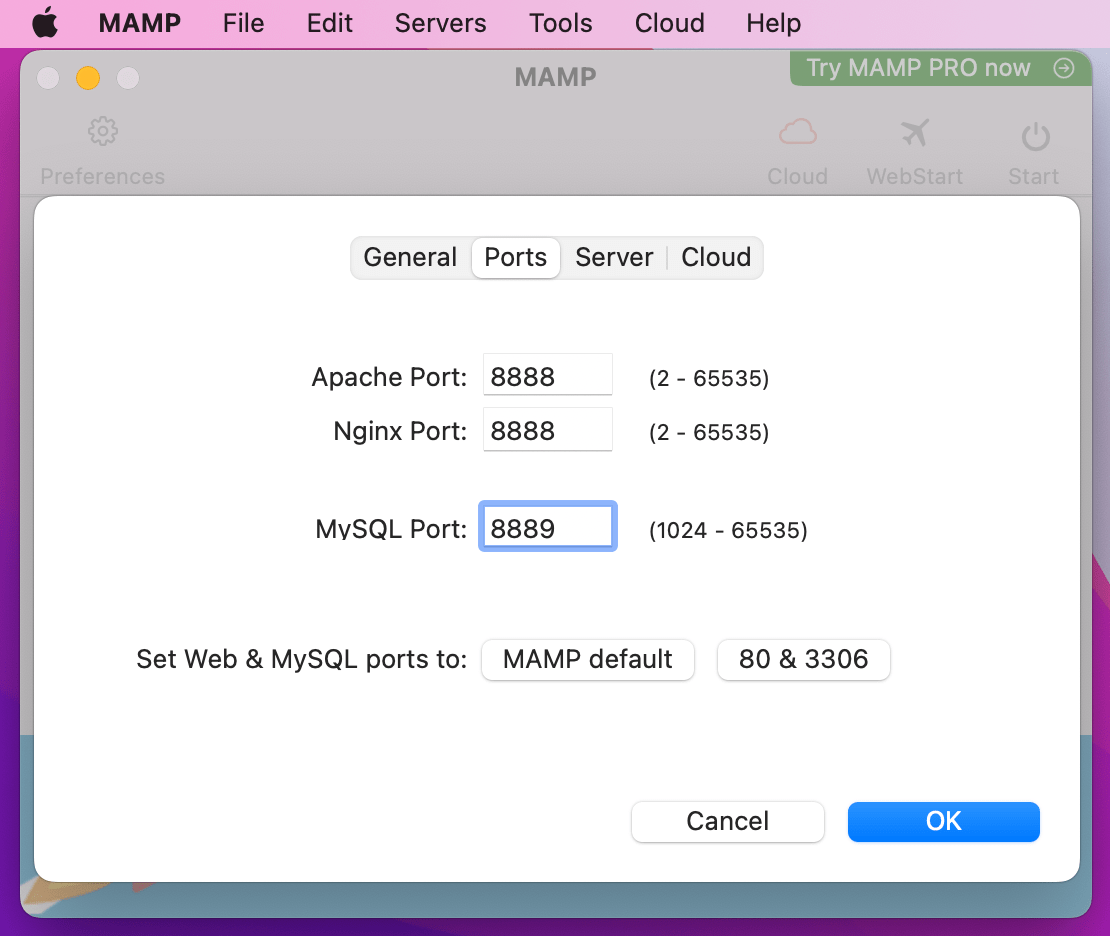Screen dimensions: 1110x936
Task: Open the MAMP application menu
Action: (138, 22)
